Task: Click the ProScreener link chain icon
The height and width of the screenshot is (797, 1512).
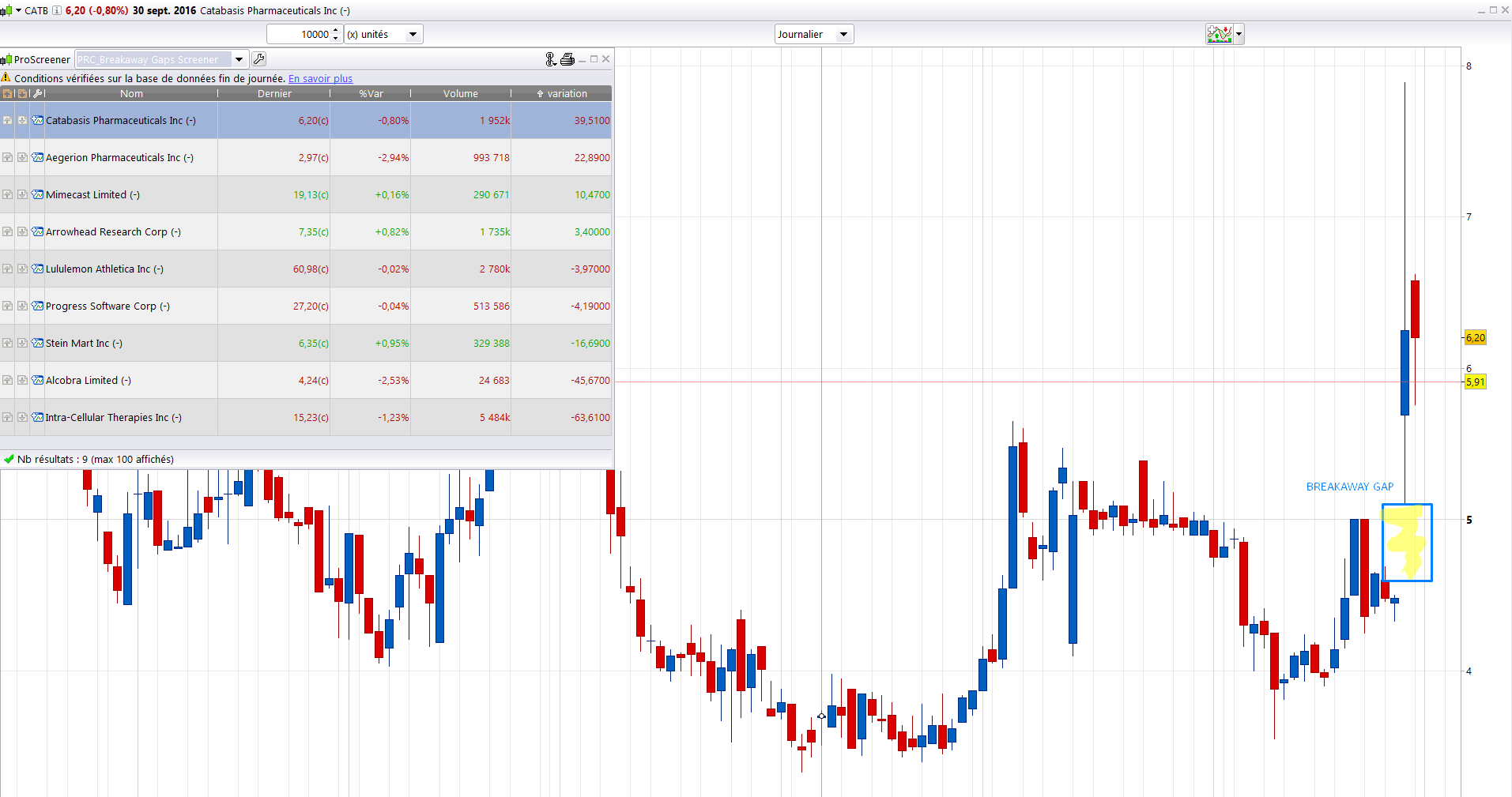Action: [551, 59]
